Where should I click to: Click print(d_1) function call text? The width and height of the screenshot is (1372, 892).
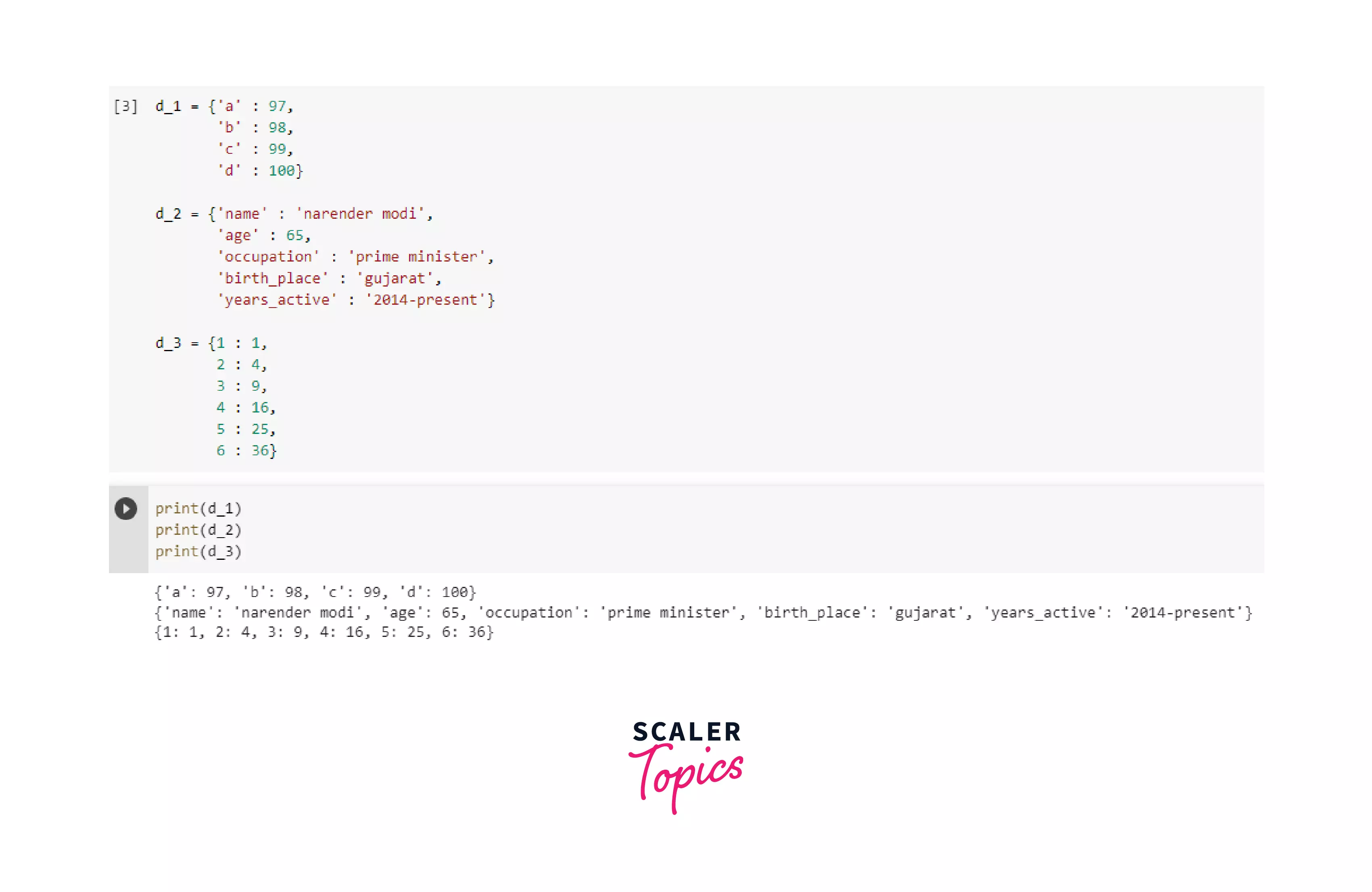point(198,508)
